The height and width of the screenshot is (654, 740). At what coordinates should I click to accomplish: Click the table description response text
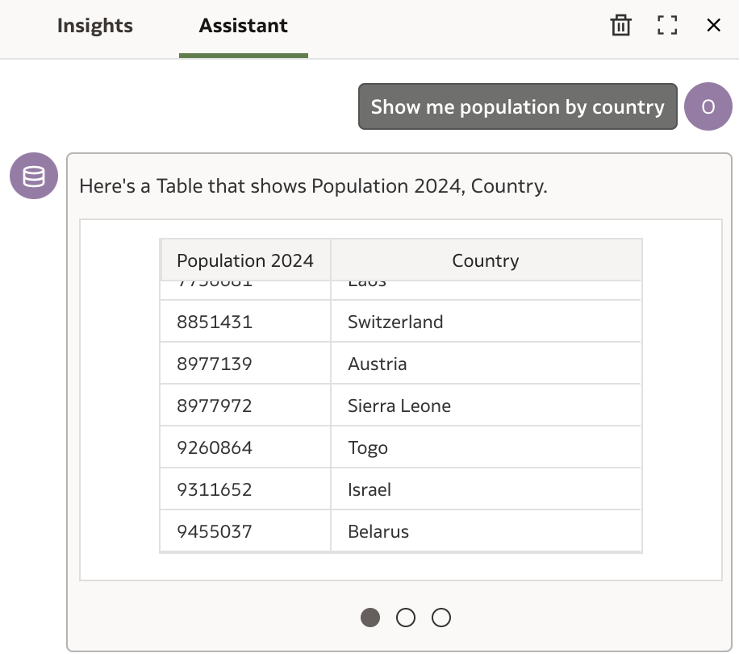[x=313, y=186]
